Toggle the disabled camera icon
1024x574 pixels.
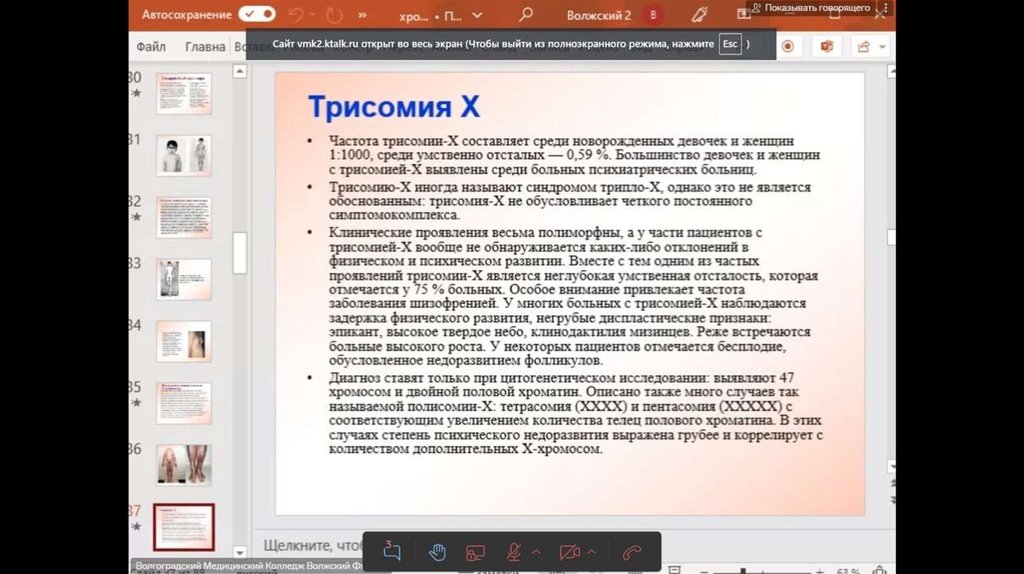[569, 552]
